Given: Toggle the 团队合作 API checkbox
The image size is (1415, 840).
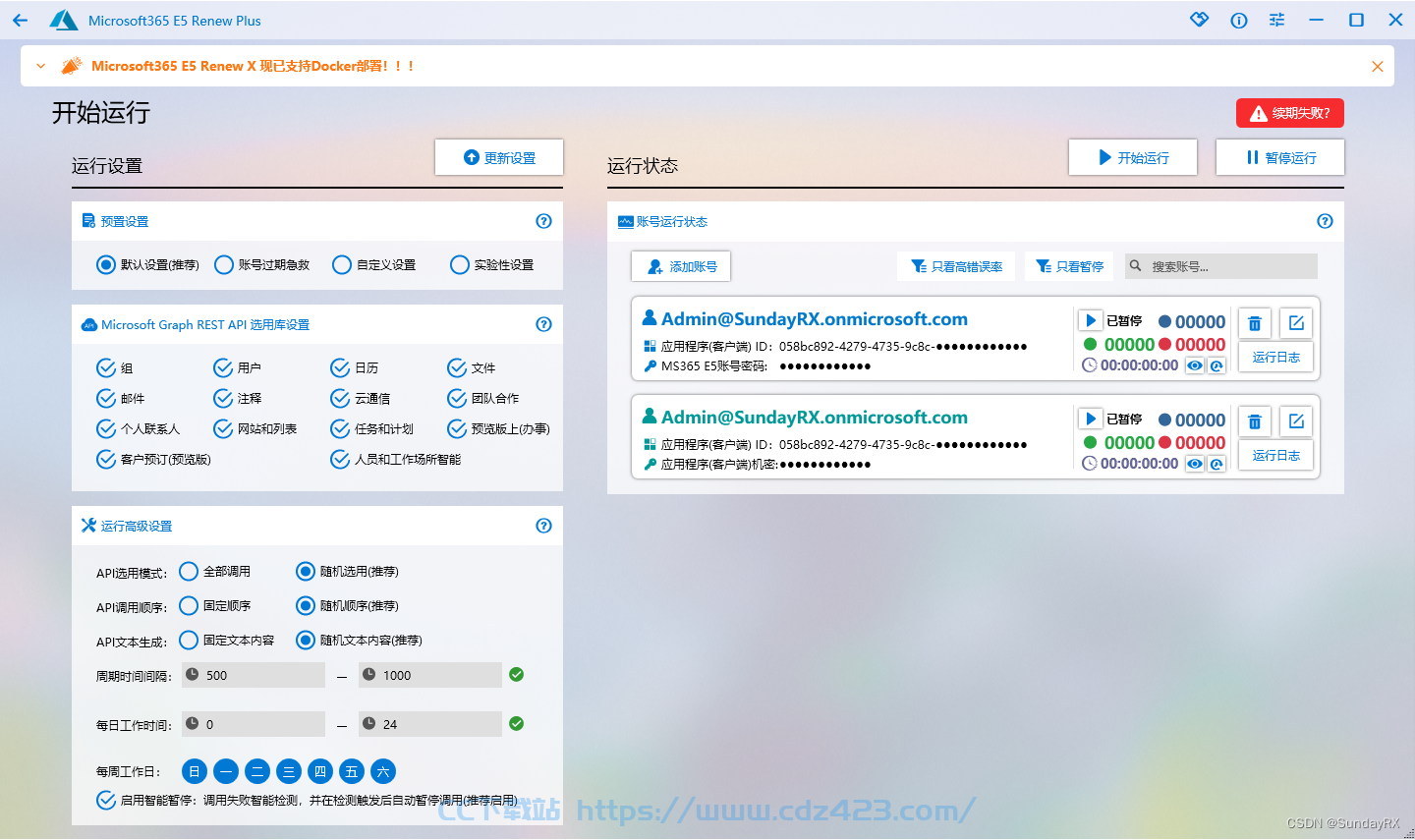Looking at the screenshot, I should pyautogui.click(x=457, y=398).
